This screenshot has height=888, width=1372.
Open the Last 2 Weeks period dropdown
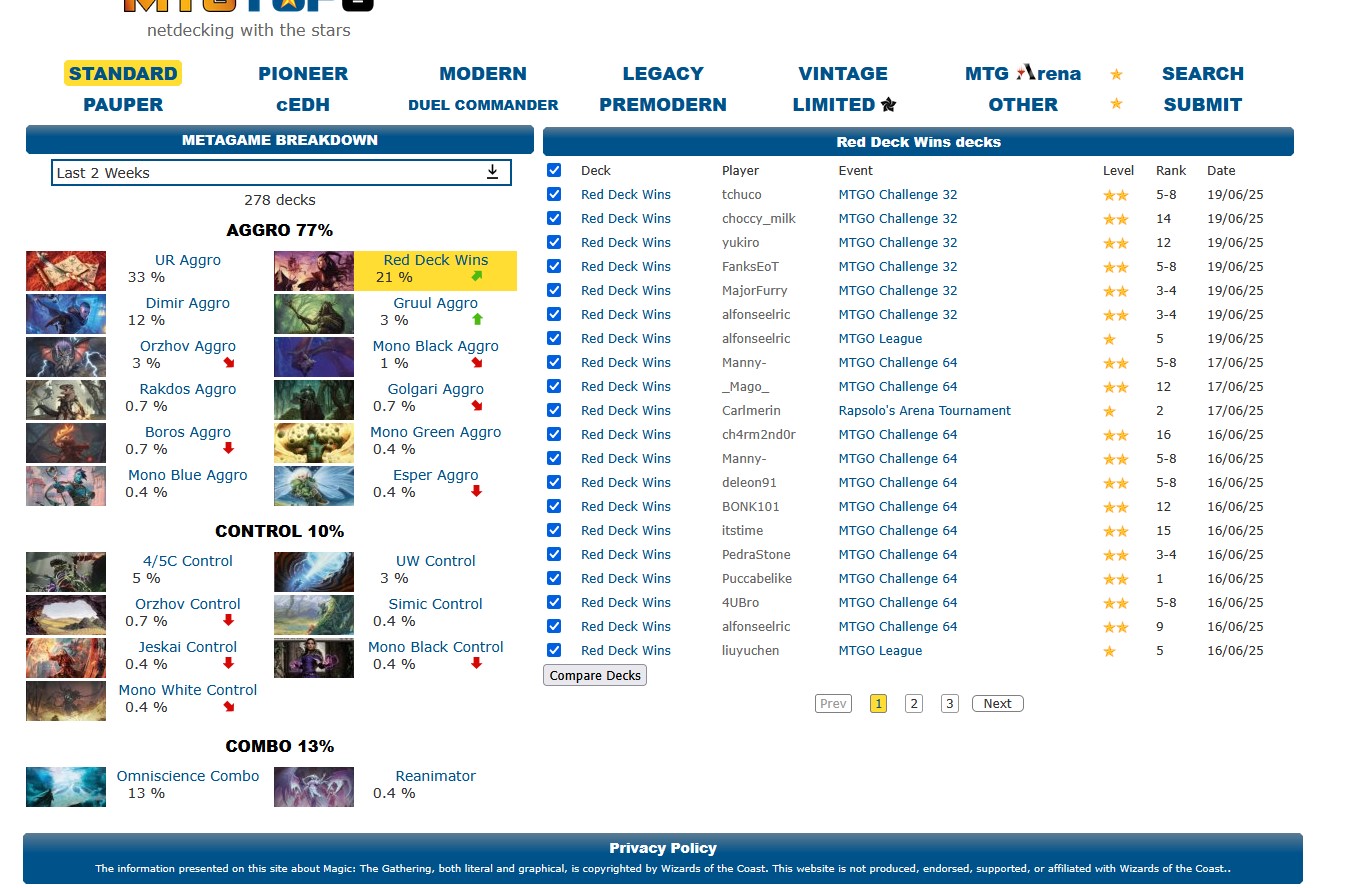[x=281, y=172]
